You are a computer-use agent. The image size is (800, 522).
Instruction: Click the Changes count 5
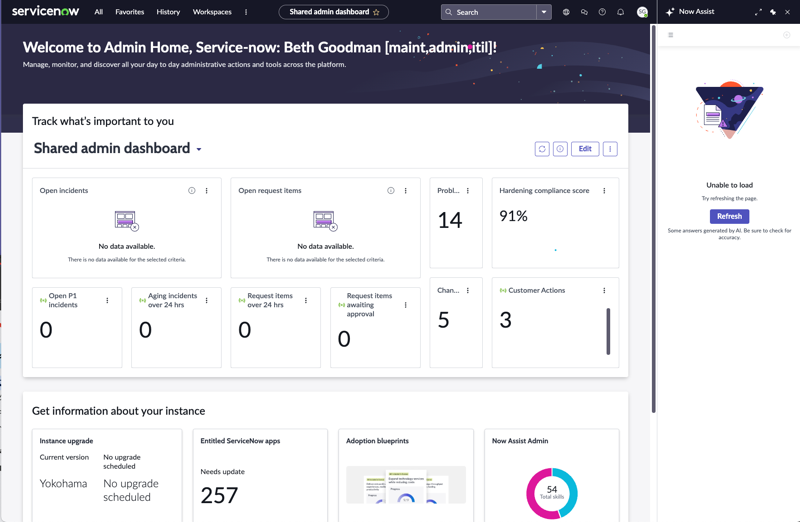coord(443,320)
